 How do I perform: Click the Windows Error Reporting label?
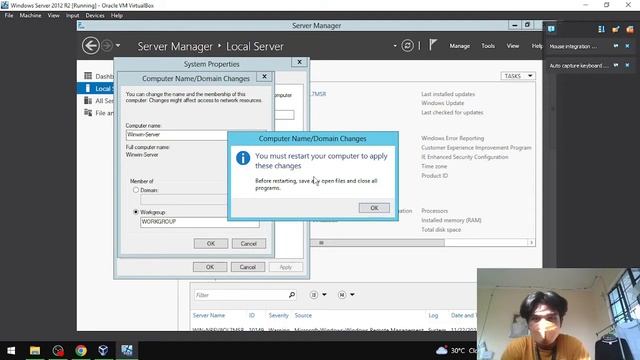453,138
